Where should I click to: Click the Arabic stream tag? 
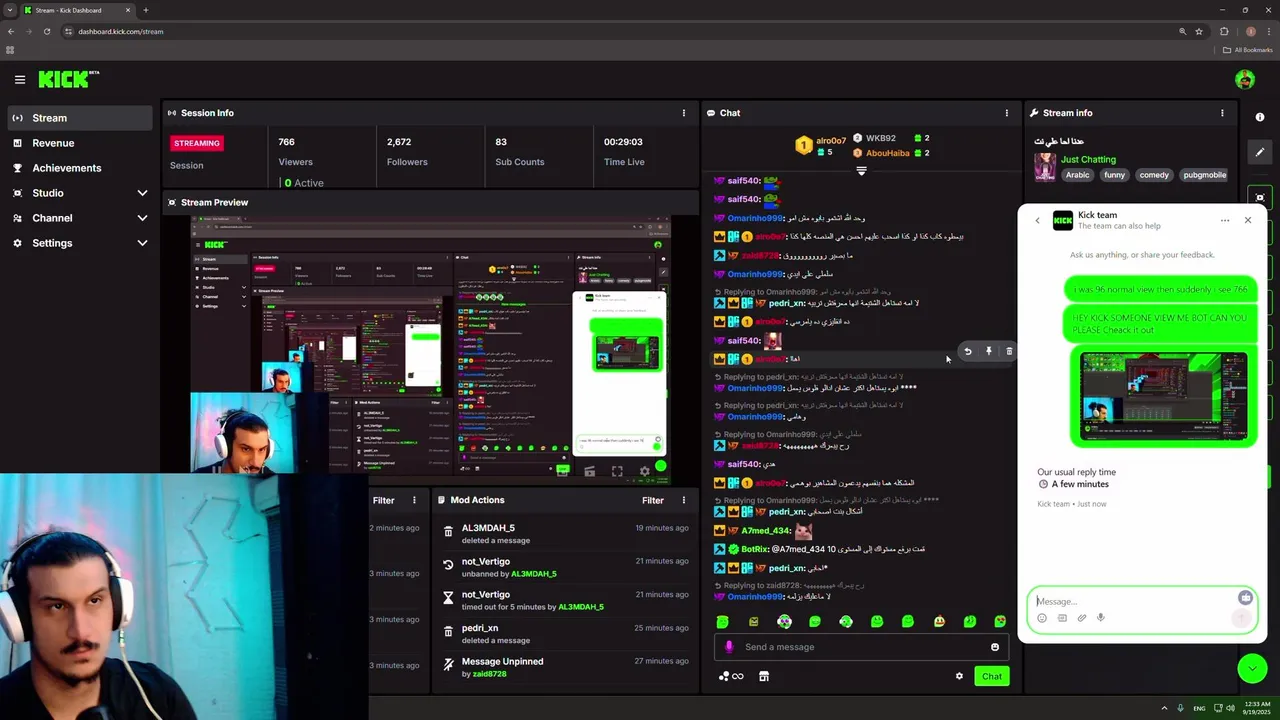[1077, 175]
